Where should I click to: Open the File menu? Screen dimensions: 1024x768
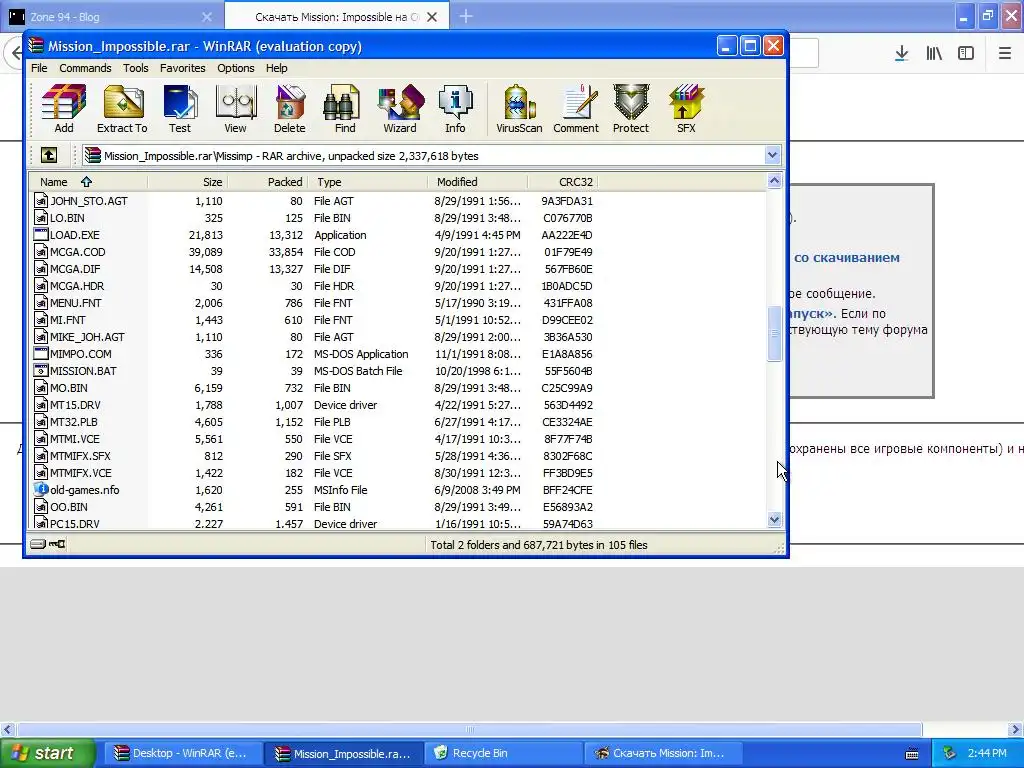click(39, 68)
